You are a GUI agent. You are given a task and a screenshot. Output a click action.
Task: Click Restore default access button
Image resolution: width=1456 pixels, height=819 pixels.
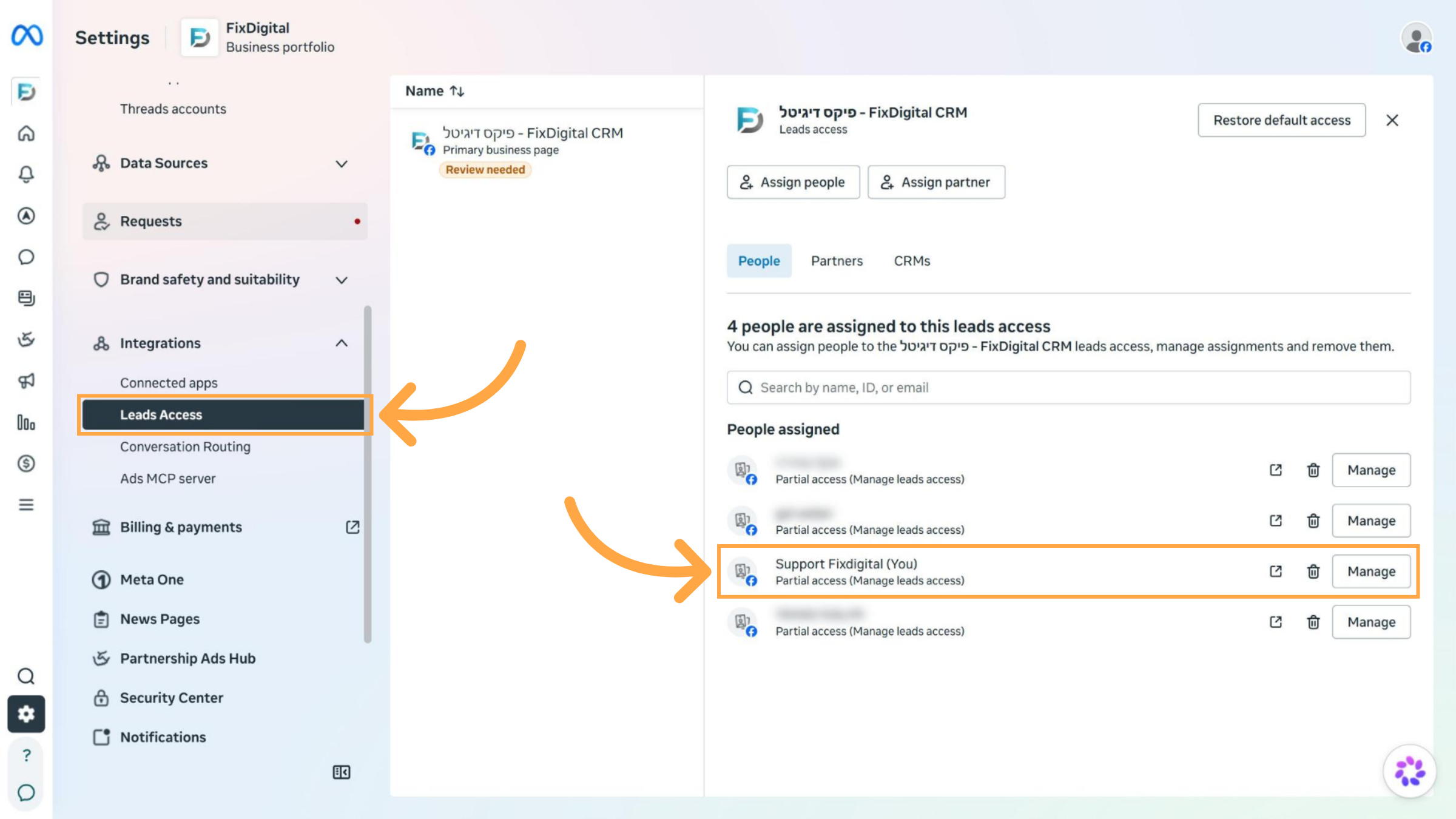tap(1281, 120)
